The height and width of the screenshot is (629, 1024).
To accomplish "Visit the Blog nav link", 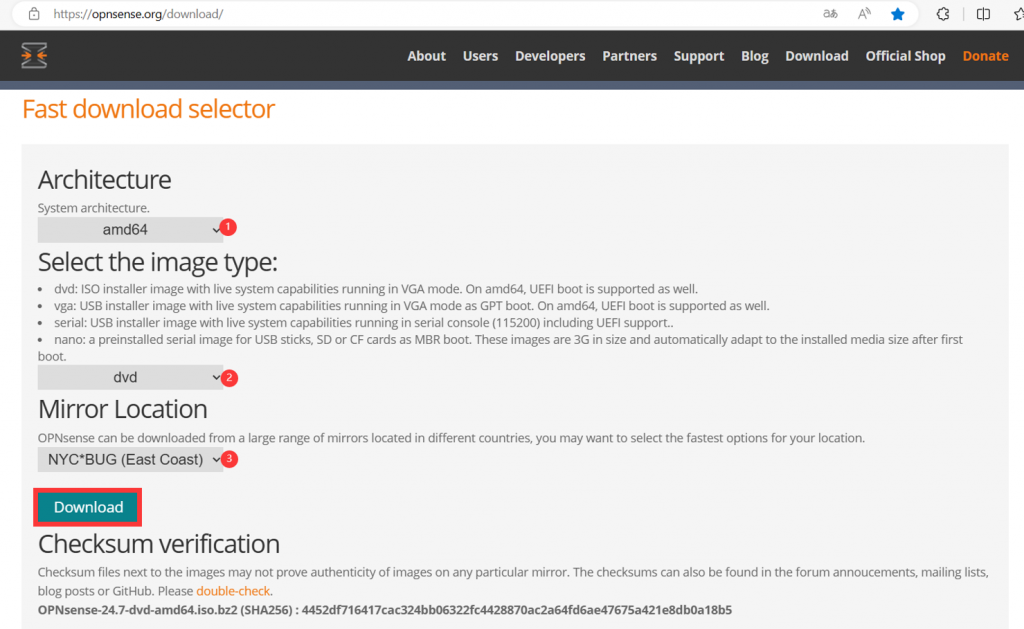I will (754, 56).
